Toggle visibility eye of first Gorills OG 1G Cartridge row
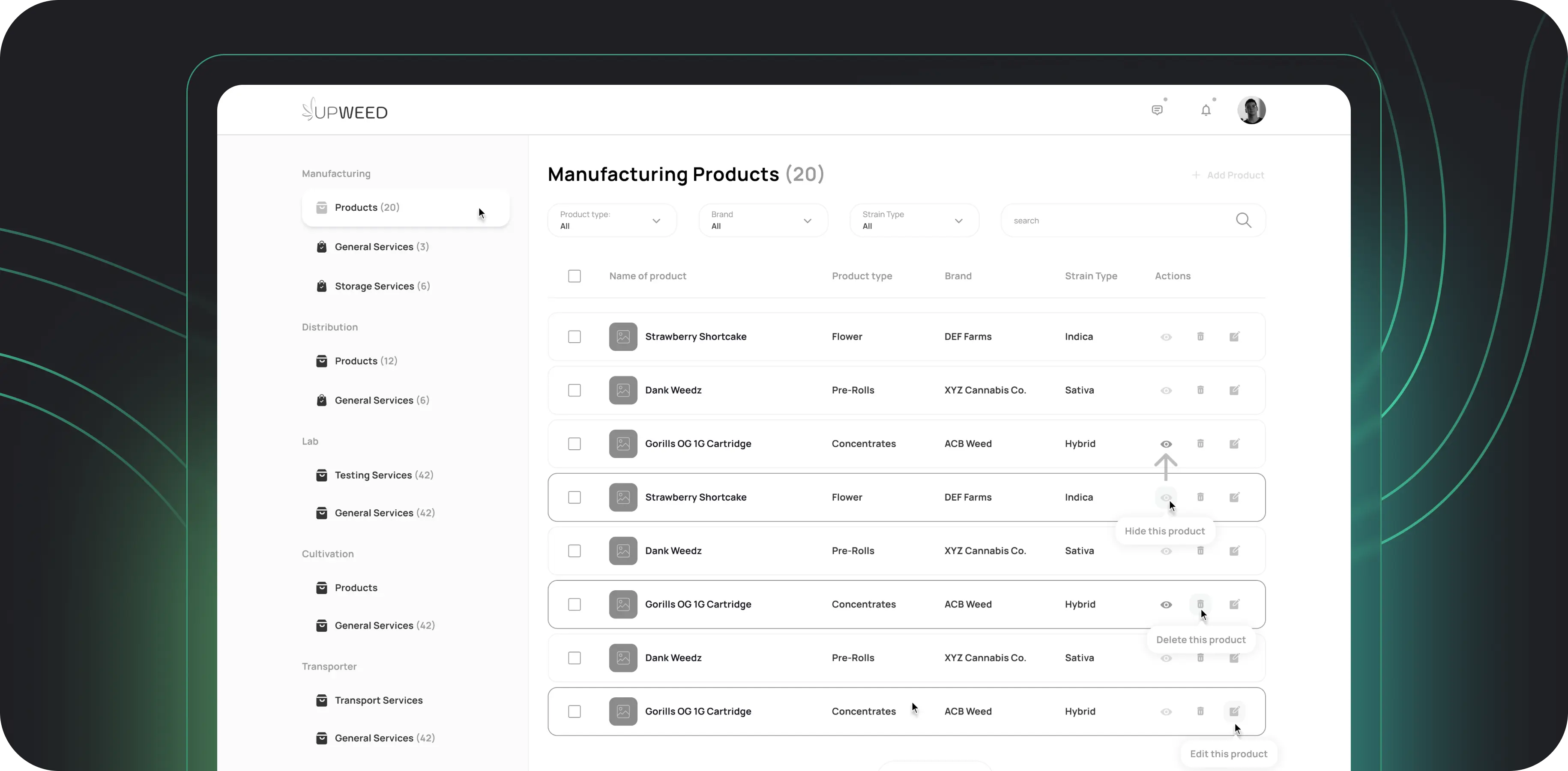 click(x=1166, y=444)
